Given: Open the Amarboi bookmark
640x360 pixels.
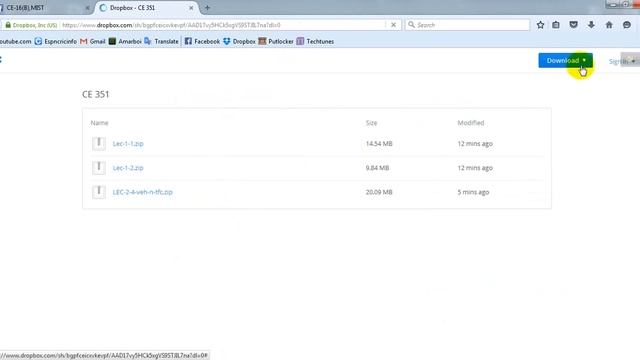Looking at the screenshot, I should pos(125,41).
